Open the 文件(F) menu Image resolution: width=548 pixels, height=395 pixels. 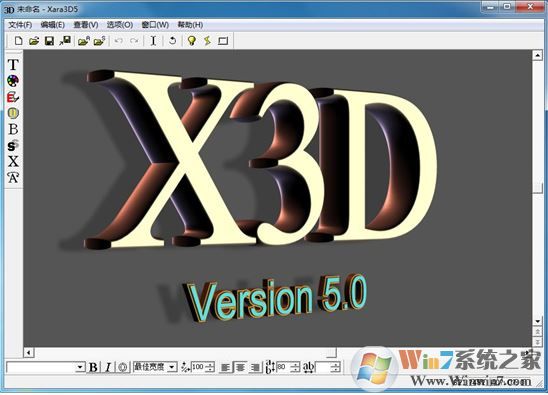20,25
